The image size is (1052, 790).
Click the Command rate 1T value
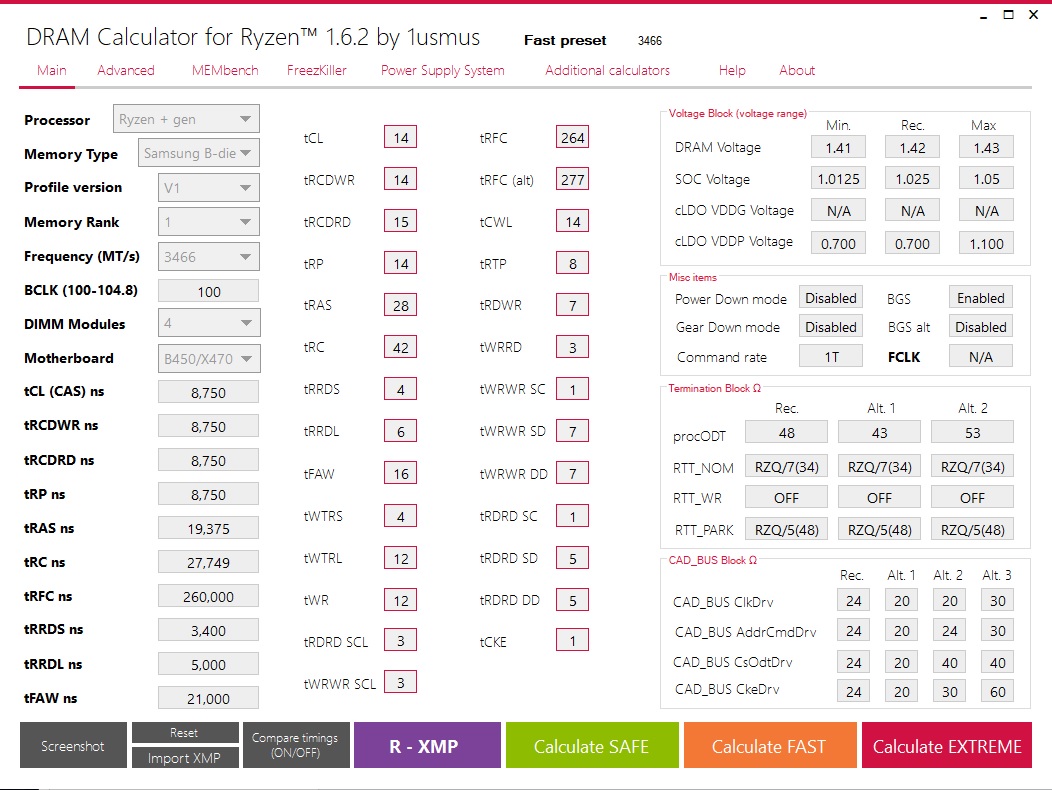click(x=831, y=356)
